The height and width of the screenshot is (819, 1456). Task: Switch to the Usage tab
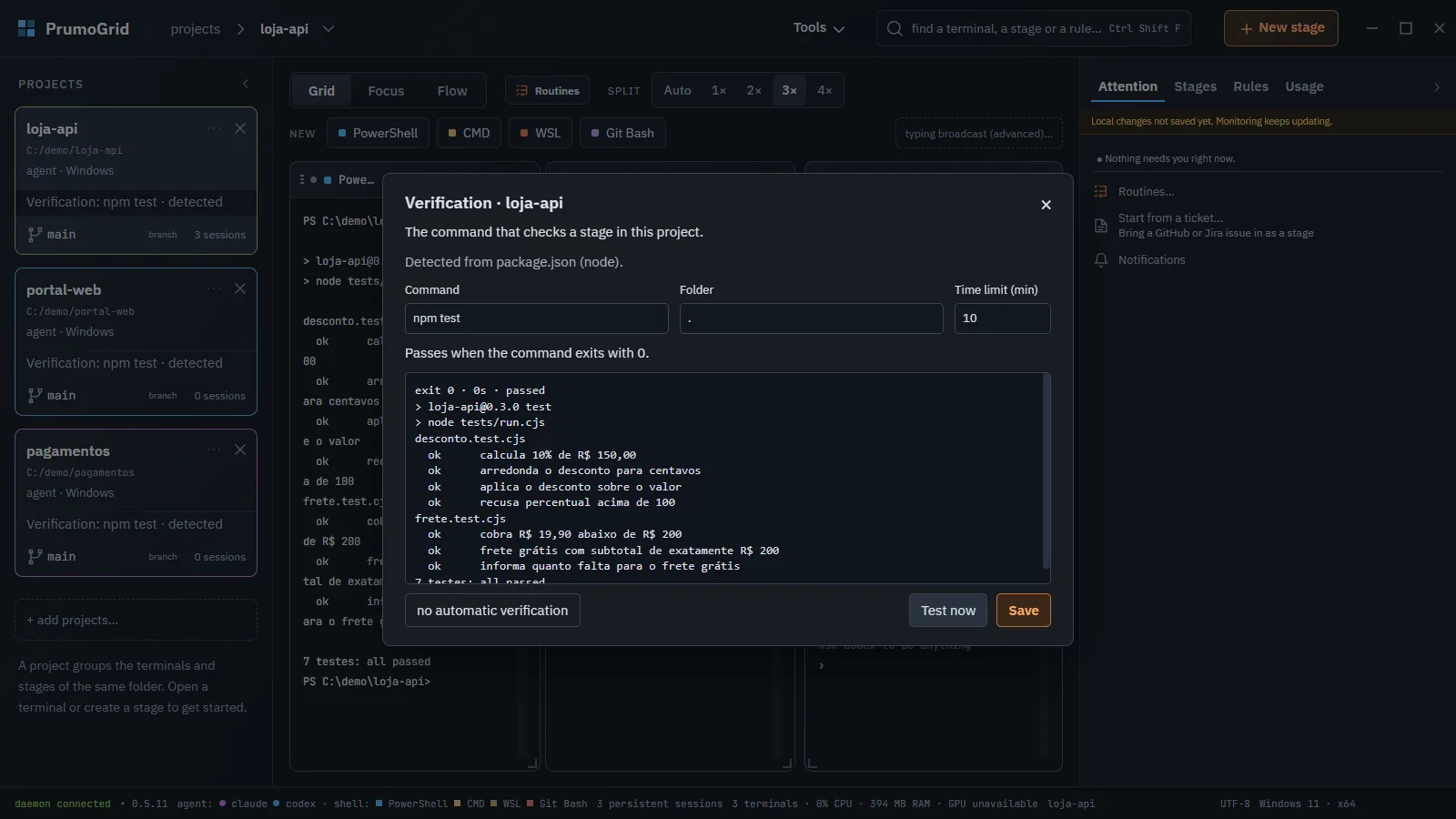click(1304, 86)
